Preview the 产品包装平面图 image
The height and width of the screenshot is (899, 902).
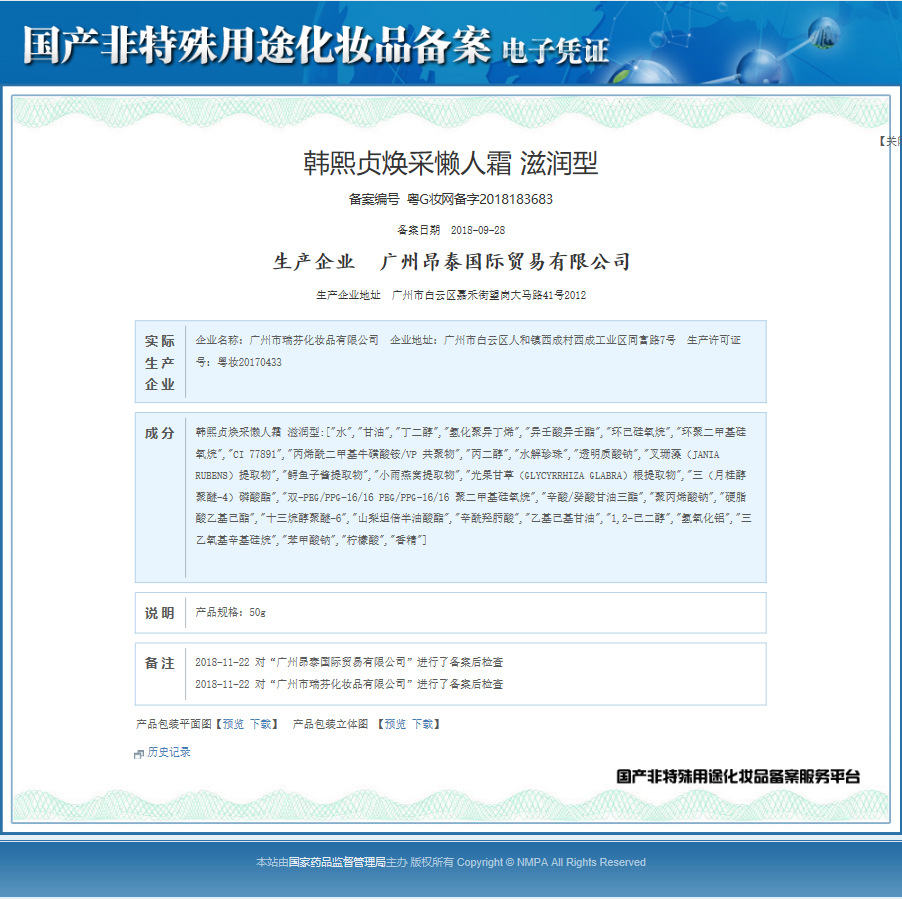(x=233, y=724)
